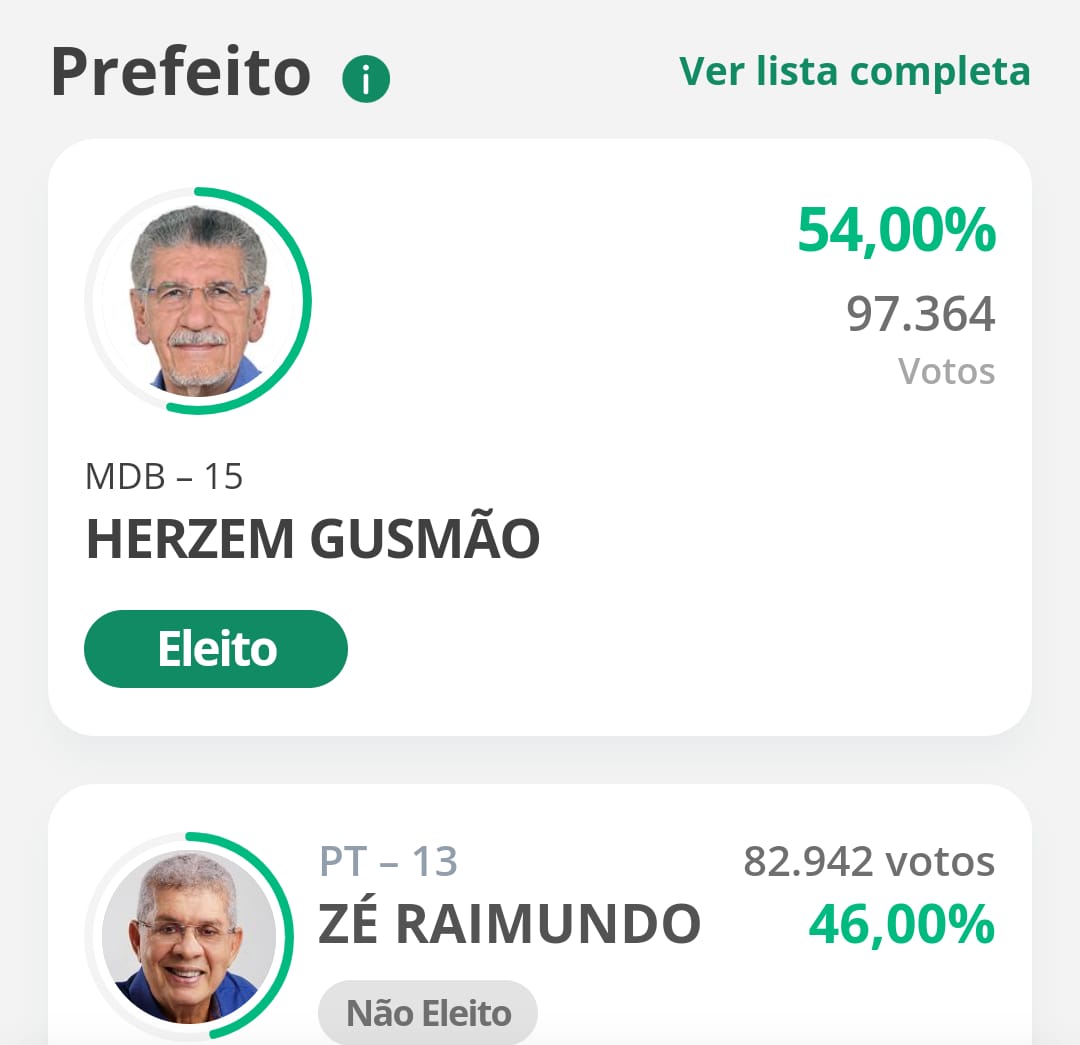The image size is (1080, 1045).
Task: Click the Prefeito section heading
Action: (180, 72)
